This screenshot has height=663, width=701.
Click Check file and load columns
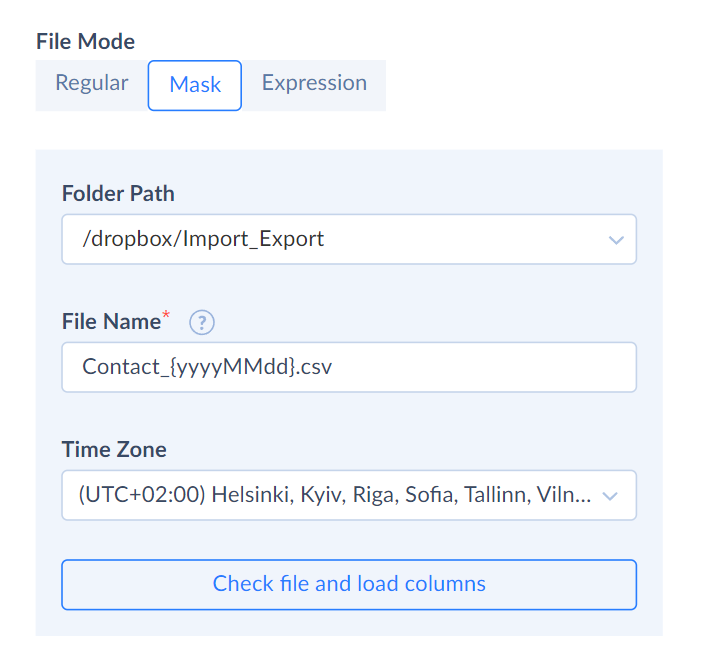(349, 584)
